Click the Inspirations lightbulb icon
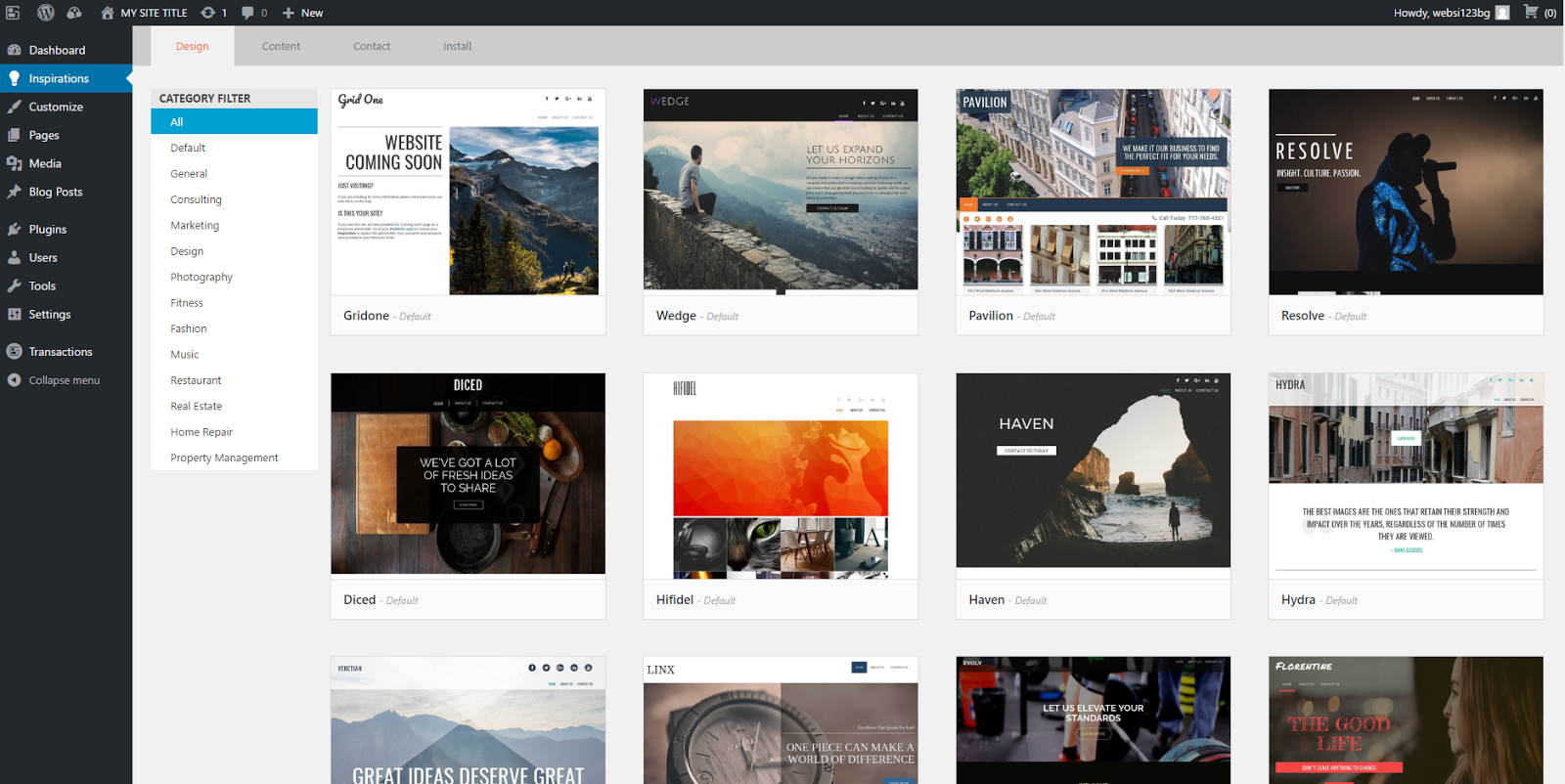This screenshot has width=1565, height=784. (15, 78)
